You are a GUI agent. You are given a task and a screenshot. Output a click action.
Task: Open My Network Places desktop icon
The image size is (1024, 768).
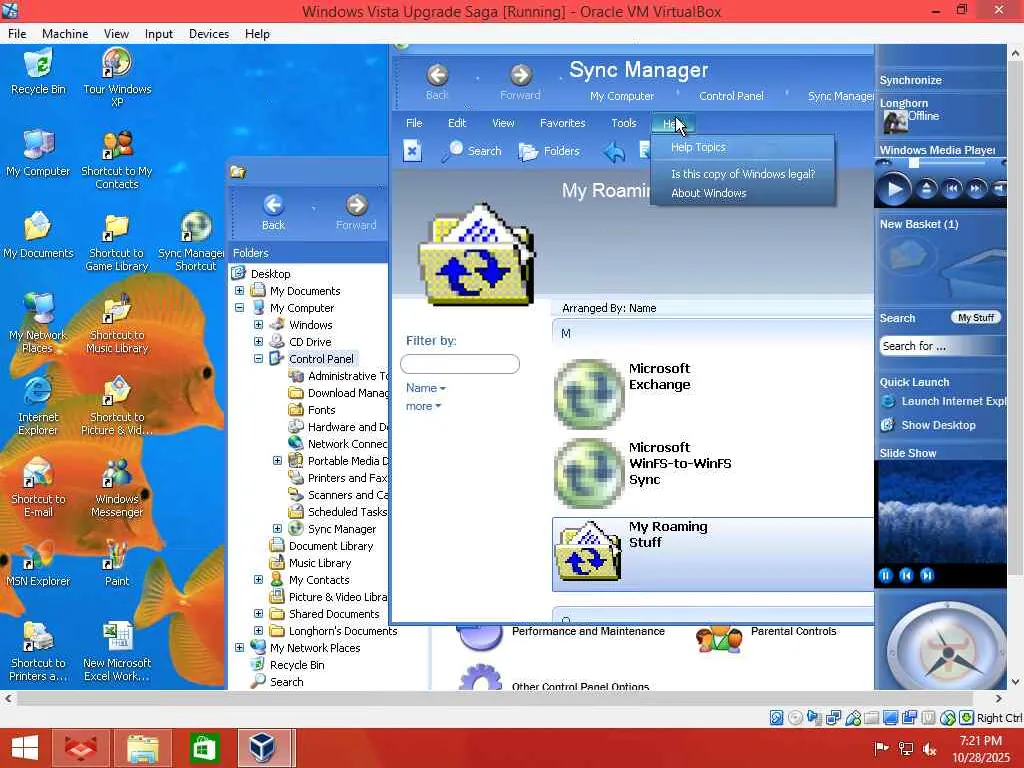(38, 324)
